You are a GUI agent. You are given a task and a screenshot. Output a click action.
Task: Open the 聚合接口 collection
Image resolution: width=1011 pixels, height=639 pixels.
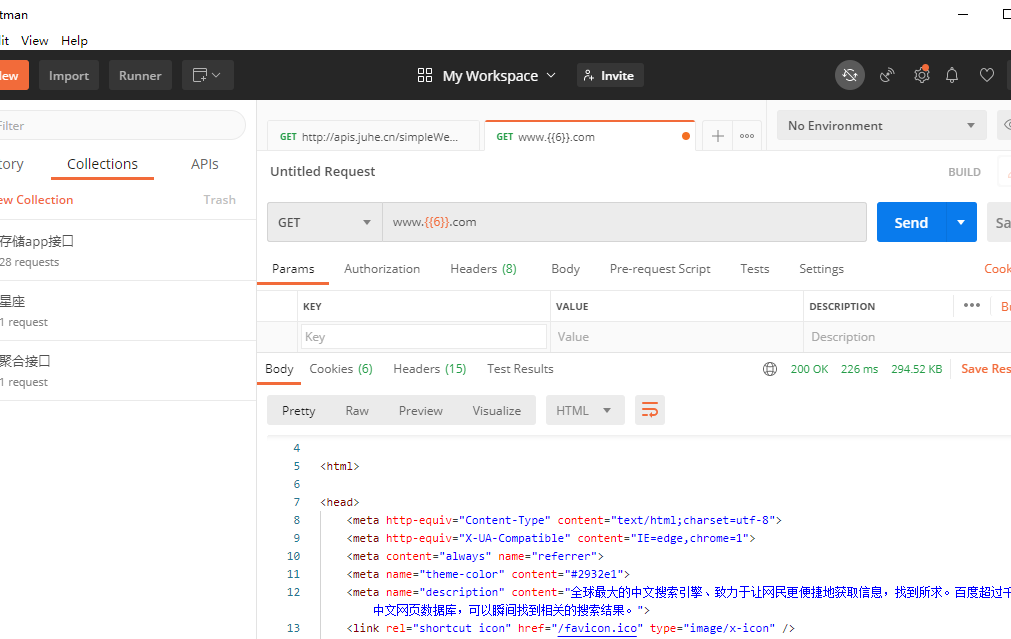pos(128,370)
